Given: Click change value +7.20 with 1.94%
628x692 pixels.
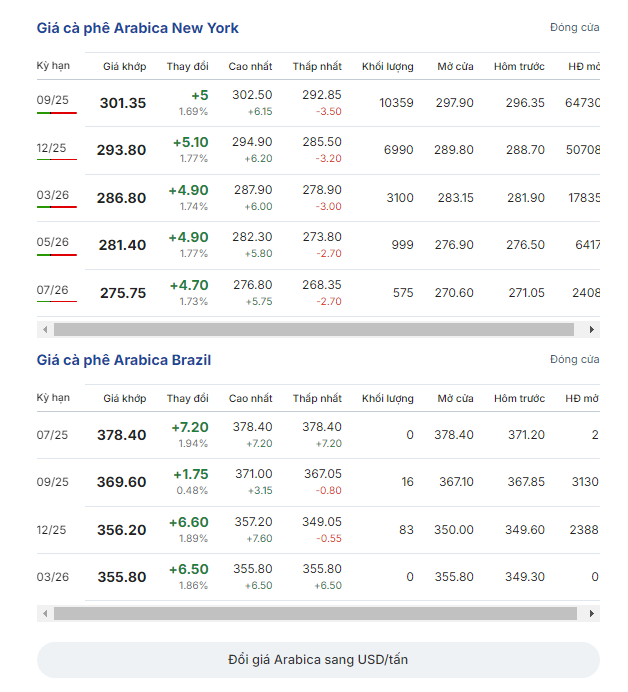Looking at the screenshot, I should click(190, 427).
